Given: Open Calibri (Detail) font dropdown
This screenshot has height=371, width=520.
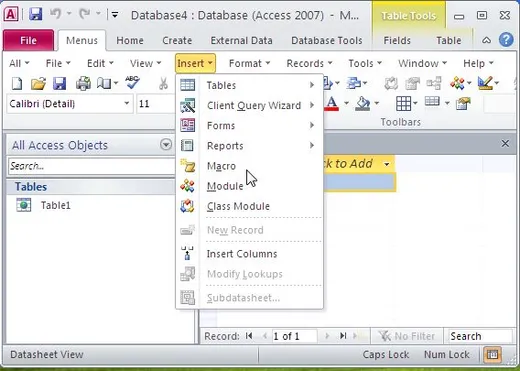Looking at the screenshot, I should pos(127,103).
